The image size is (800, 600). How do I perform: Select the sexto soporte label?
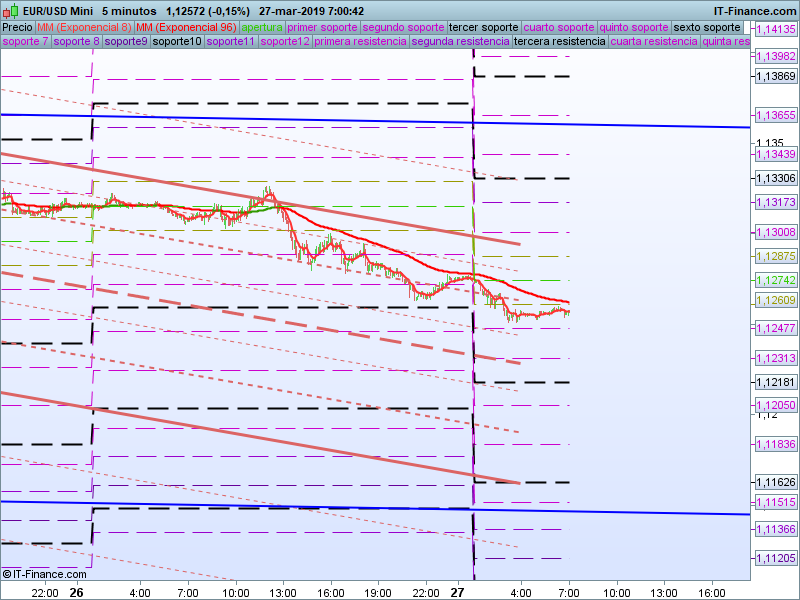pos(707,27)
